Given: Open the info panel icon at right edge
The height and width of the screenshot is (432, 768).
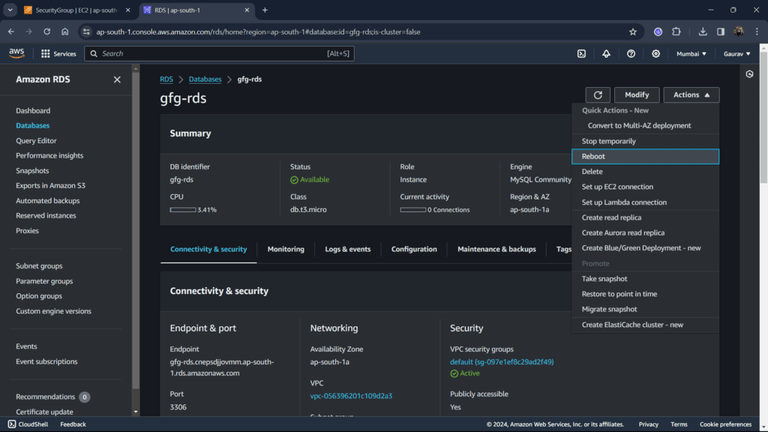Looking at the screenshot, I should (749, 74).
